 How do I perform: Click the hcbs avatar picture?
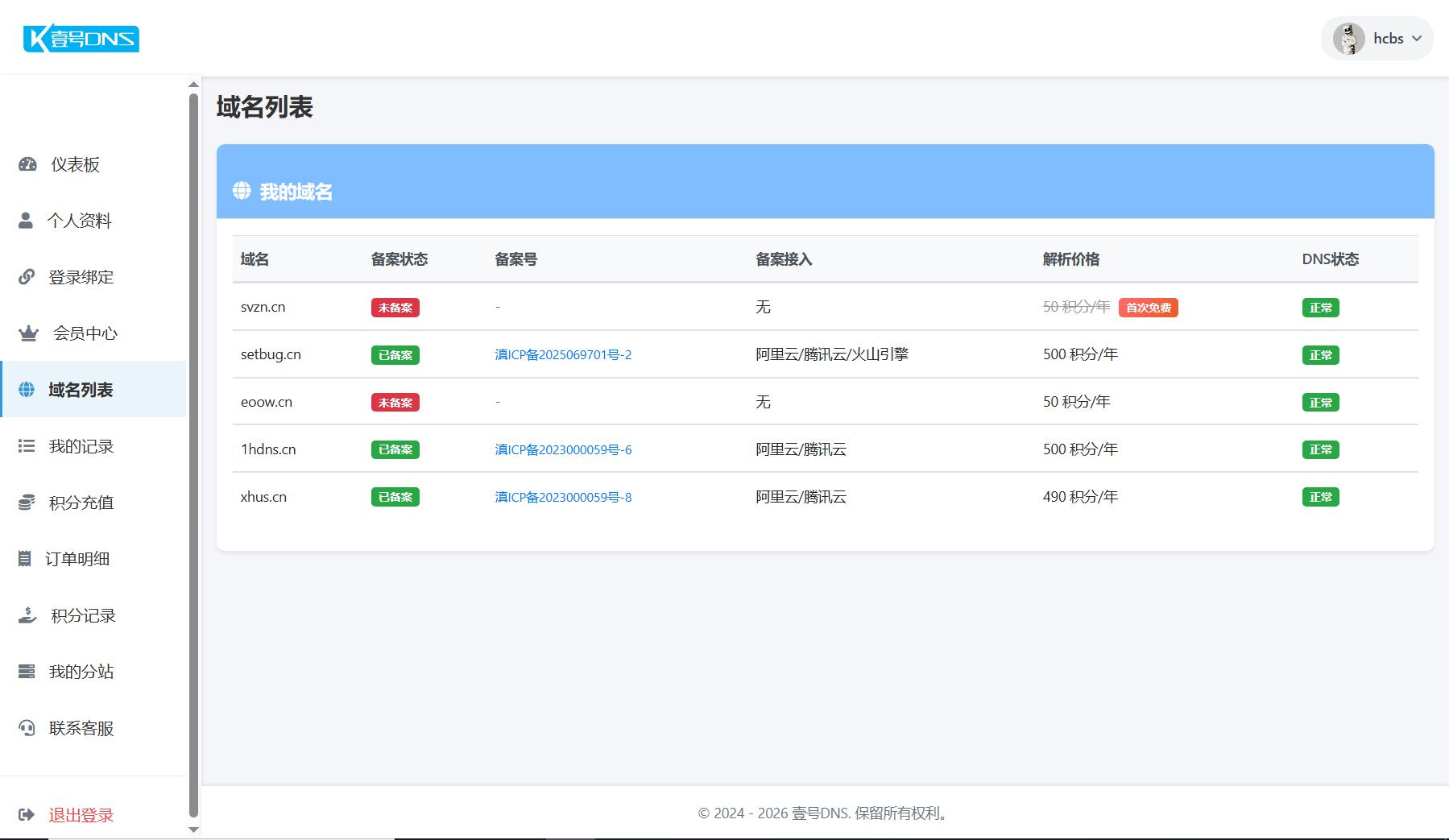(x=1348, y=39)
